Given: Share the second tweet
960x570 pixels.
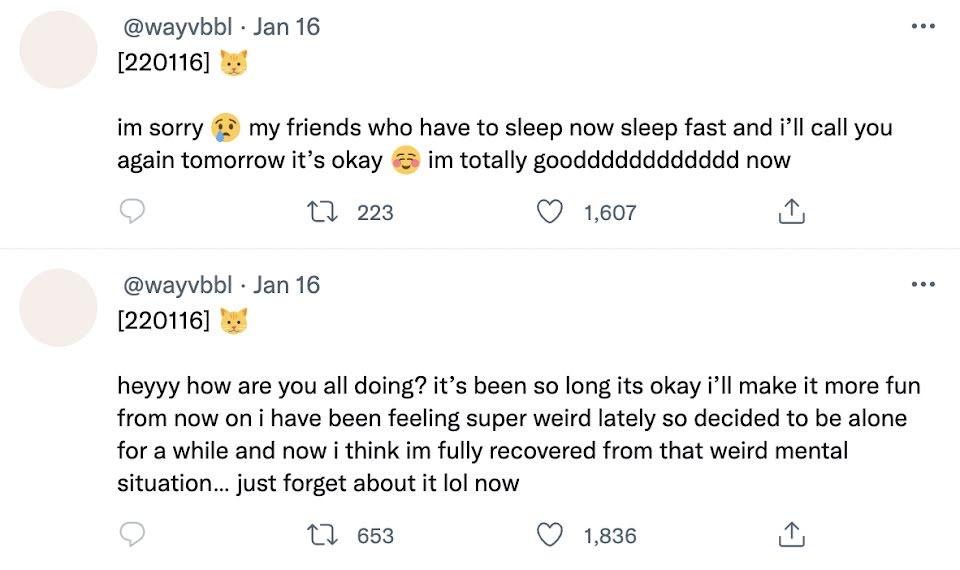Looking at the screenshot, I should (791, 536).
